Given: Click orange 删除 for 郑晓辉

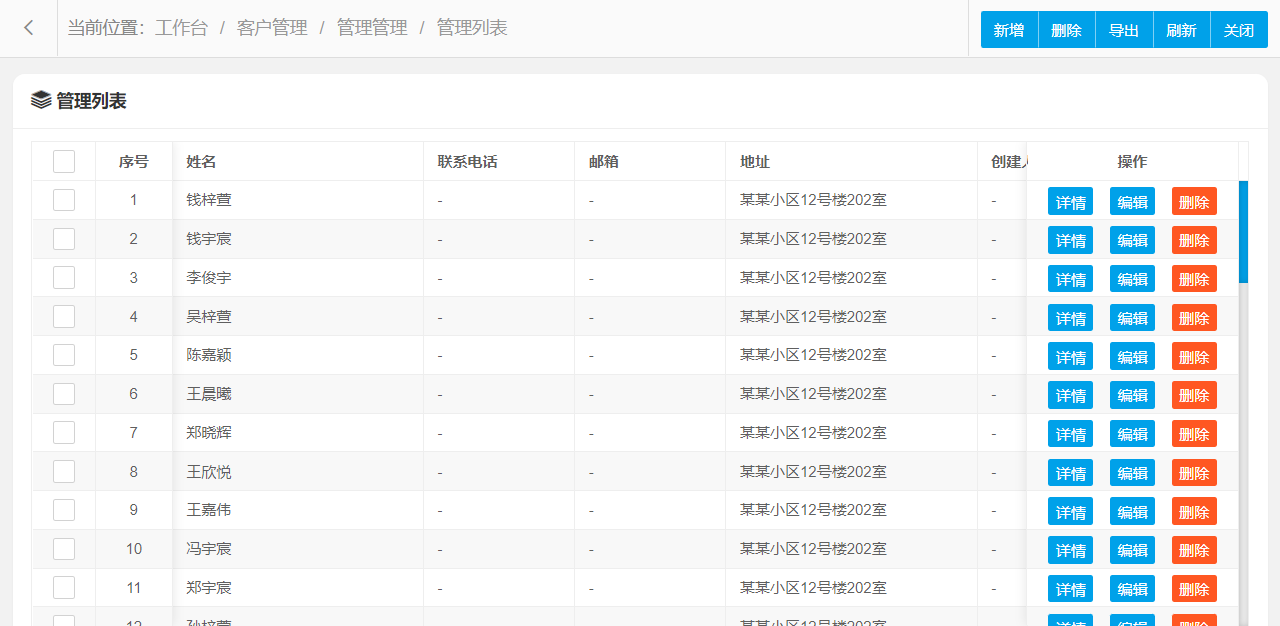Looking at the screenshot, I should [1194, 433].
